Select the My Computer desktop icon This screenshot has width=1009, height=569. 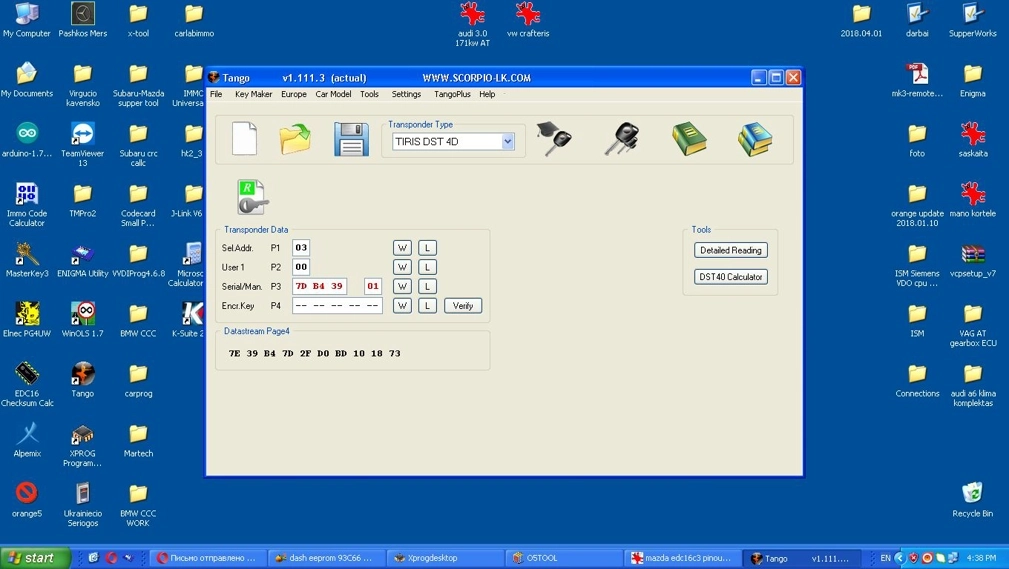coord(26,20)
